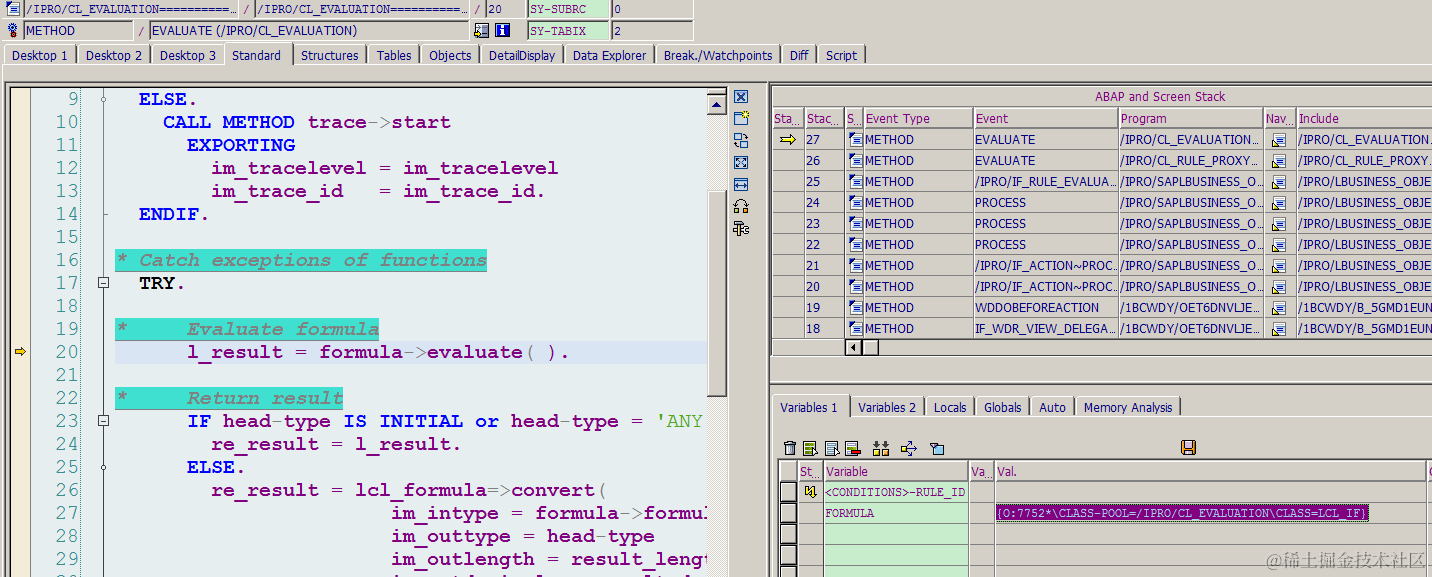Click the headphones services icon beside editor
The height and width of the screenshot is (577, 1432).
[x=741, y=206]
